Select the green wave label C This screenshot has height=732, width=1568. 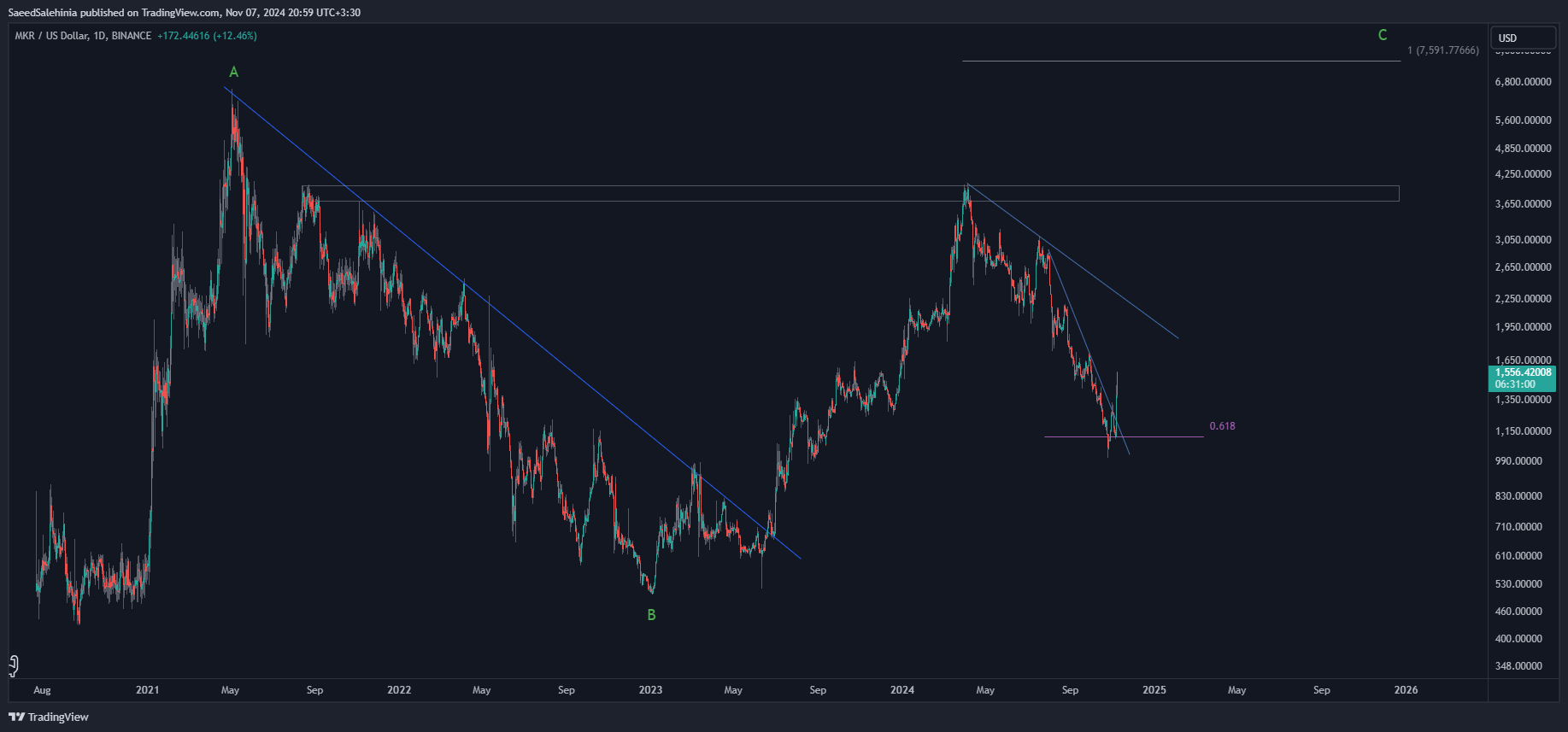click(1383, 35)
